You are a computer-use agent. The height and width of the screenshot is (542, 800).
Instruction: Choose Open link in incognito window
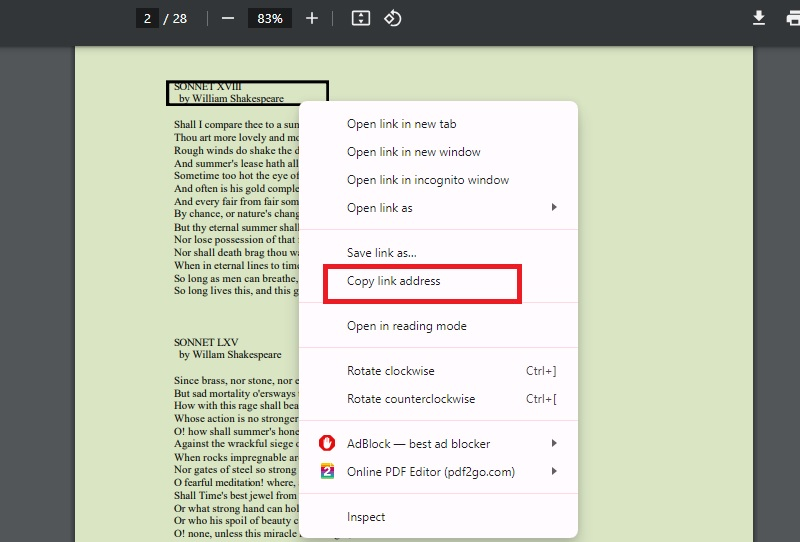click(x=438, y=180)
